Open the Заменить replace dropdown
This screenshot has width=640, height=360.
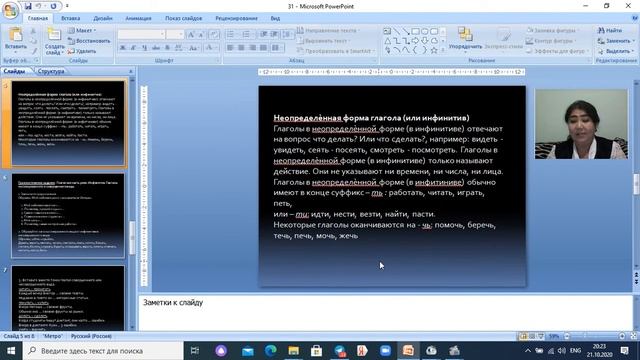tap(616, 41)
